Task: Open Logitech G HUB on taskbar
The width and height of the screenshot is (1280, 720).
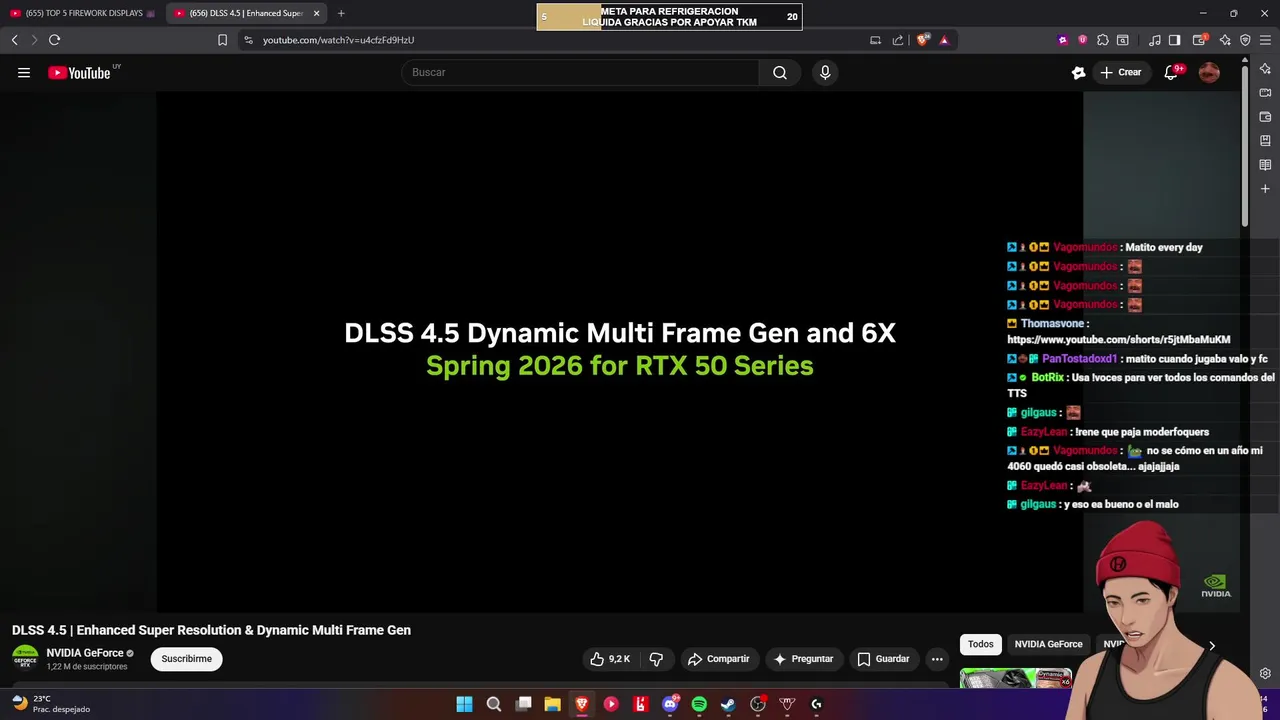Action: click(x=816, y=704)
